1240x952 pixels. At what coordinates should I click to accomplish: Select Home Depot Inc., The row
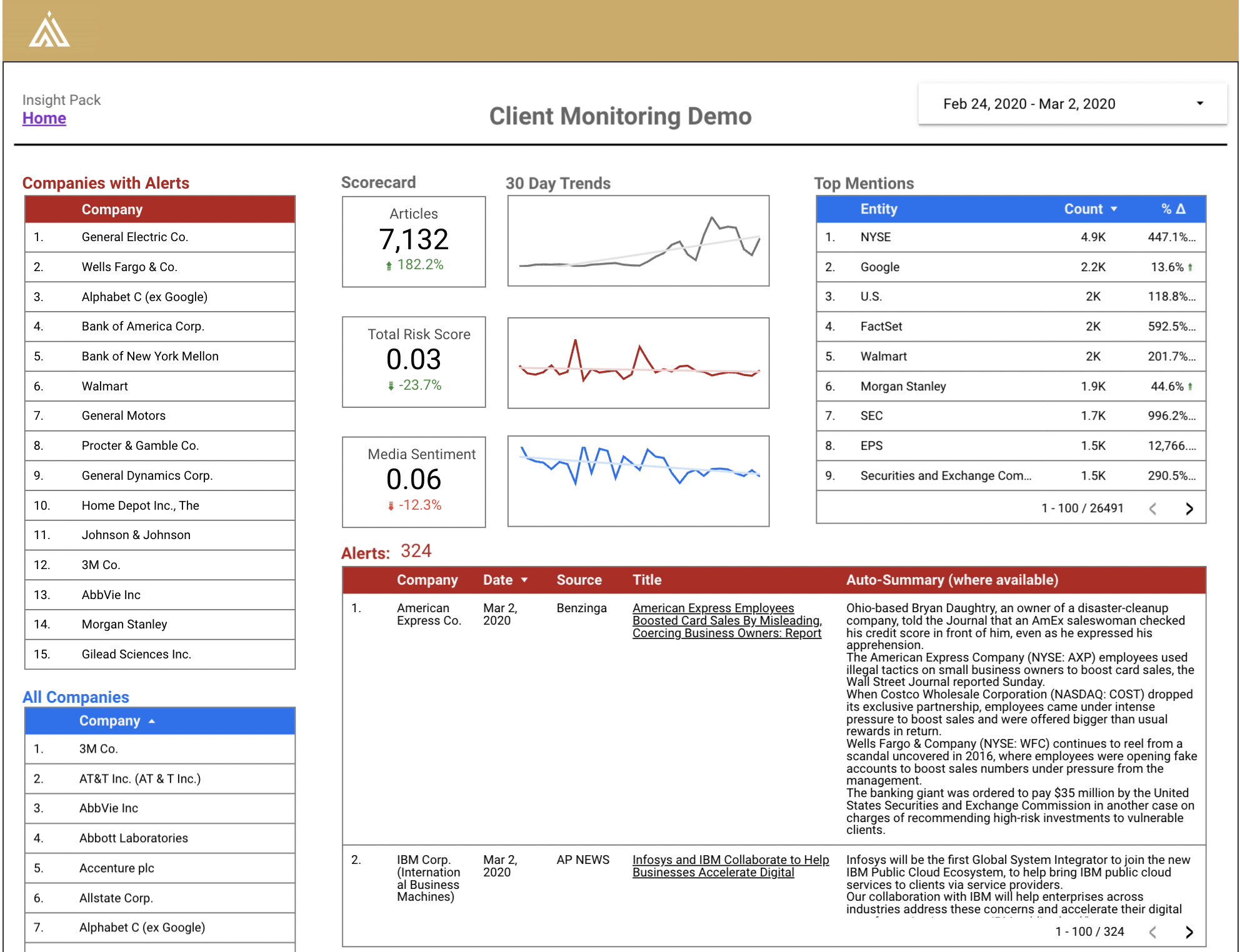[x=160, y=505]
